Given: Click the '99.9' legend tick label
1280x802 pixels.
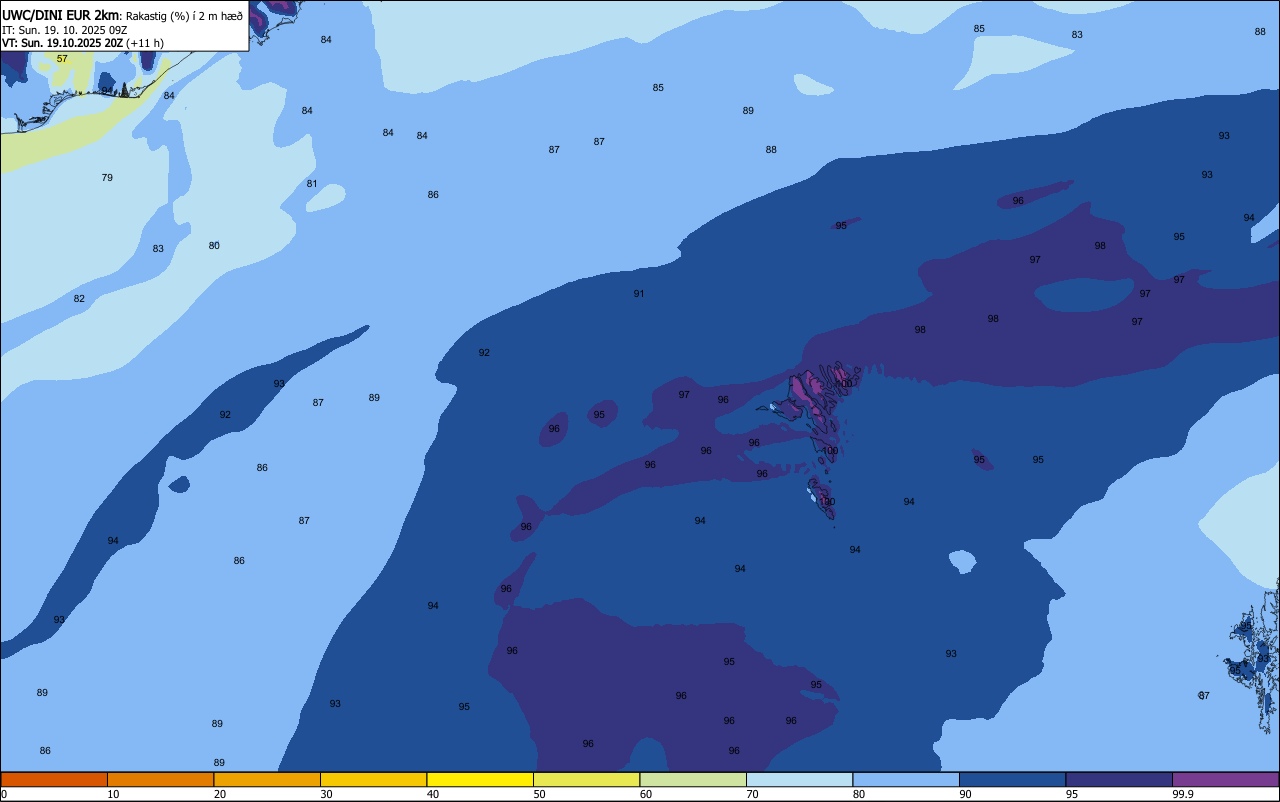Looking at the screenshot, I should pos(1183,794).
